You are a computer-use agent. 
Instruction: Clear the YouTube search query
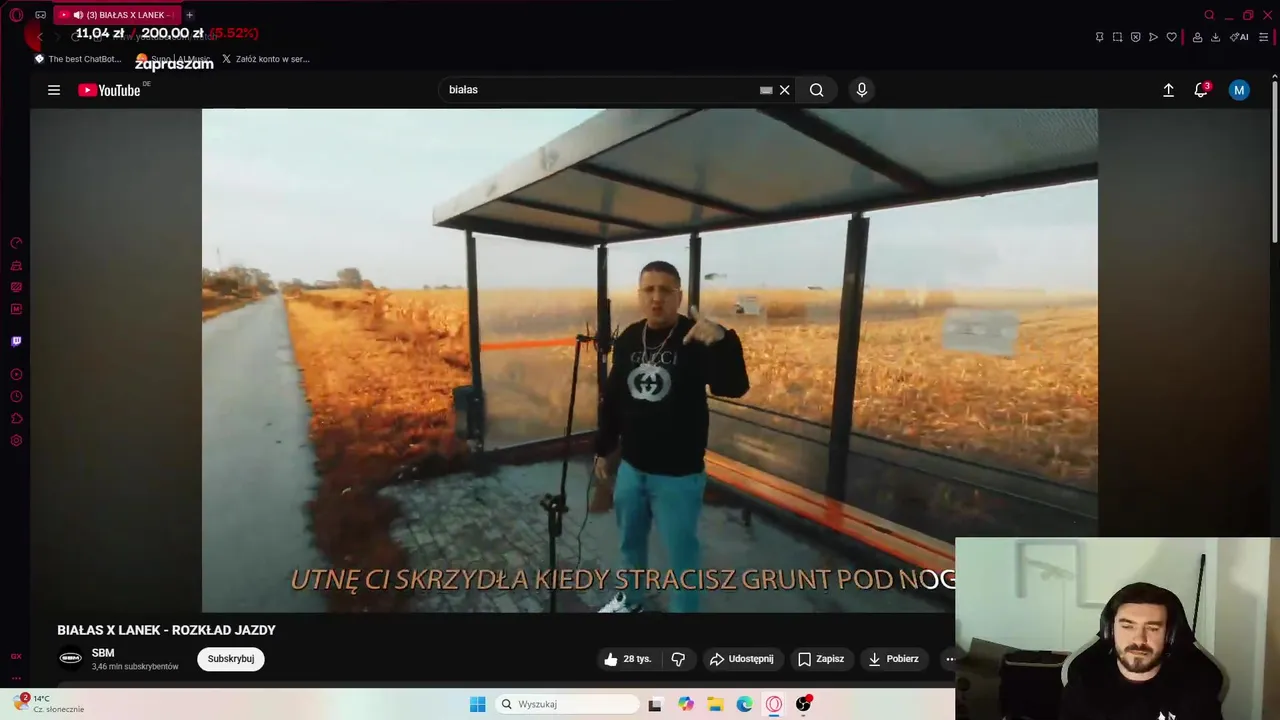(785, 90)
